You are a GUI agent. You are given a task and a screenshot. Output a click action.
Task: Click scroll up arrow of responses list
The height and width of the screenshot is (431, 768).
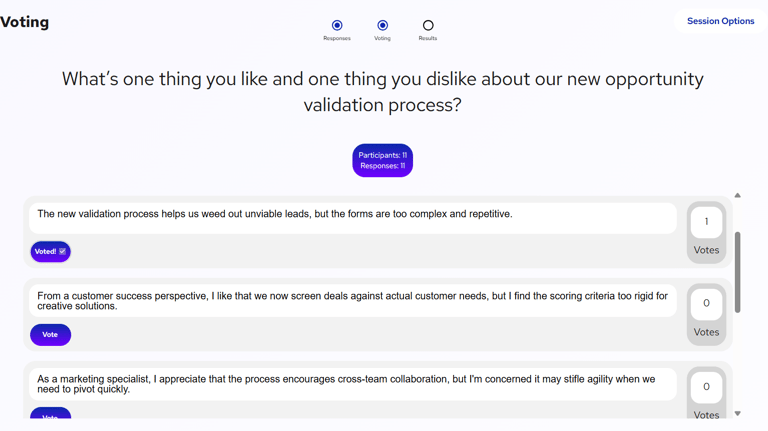pos(738,196)
